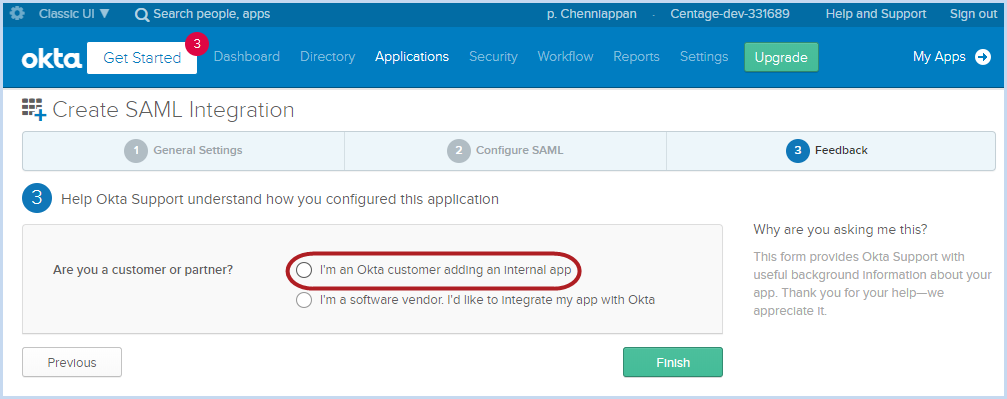The height and width of the screenshot is (399, 1007).
Task: Go to General Settings step tab
Action: coord(184,151)
